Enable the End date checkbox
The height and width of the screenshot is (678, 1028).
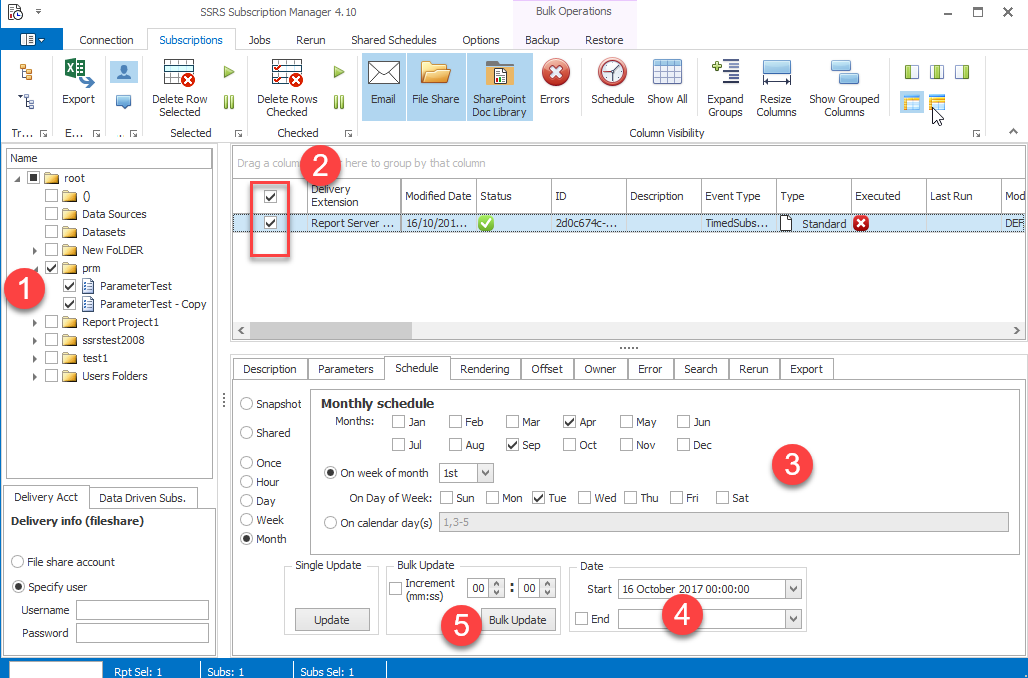[x=582, y=618]
